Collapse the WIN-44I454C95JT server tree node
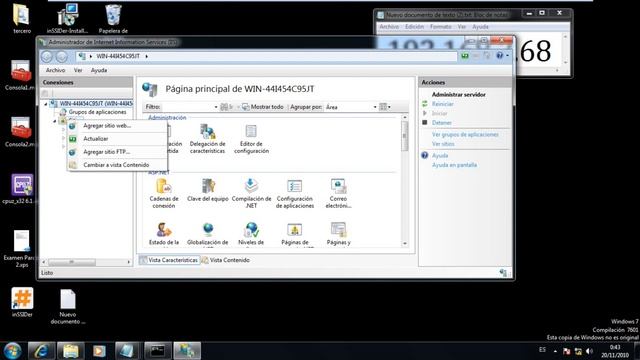The image size is (640, 360). point(46,104)
